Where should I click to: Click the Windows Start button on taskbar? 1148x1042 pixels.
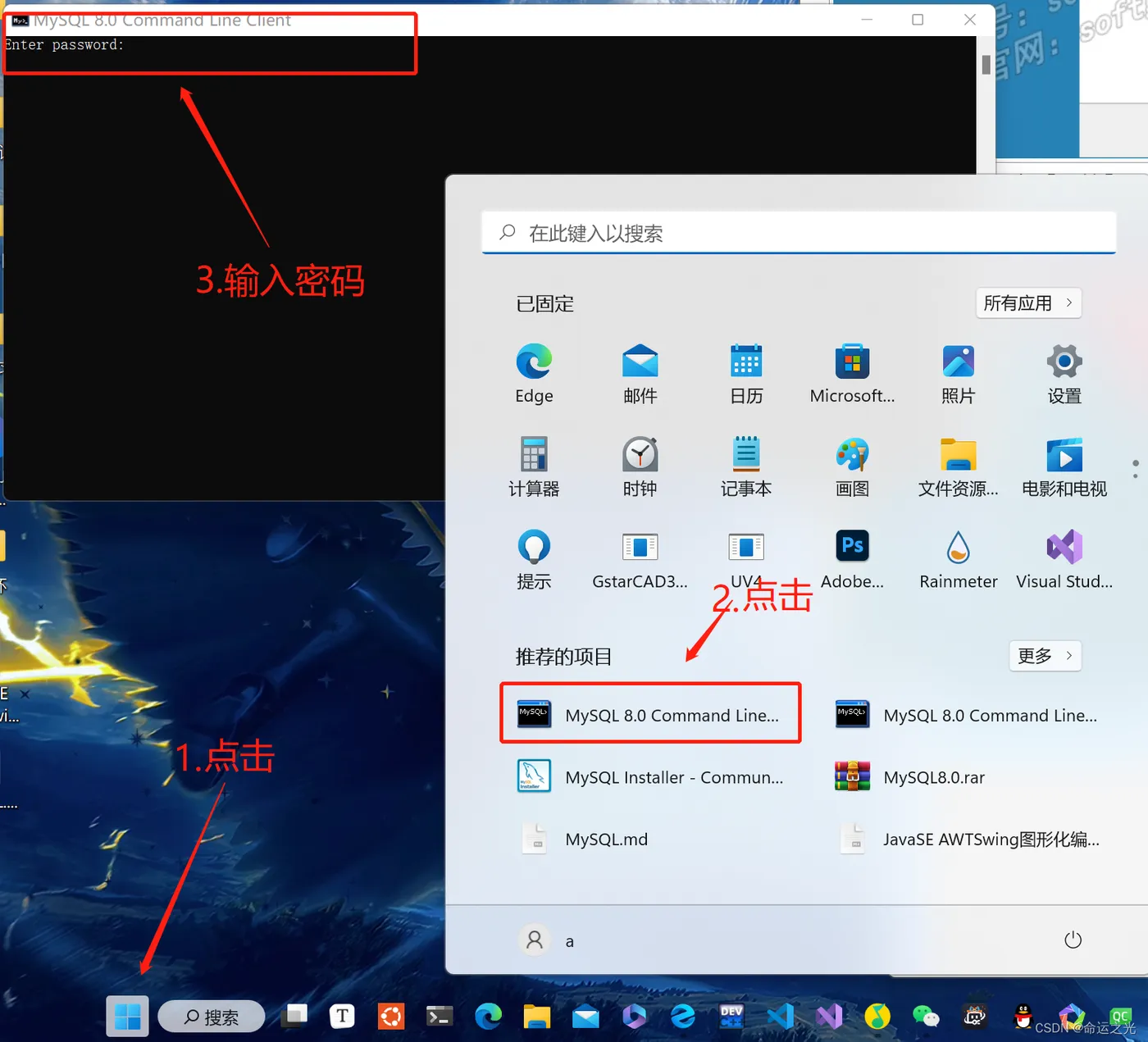point(127,1017)
